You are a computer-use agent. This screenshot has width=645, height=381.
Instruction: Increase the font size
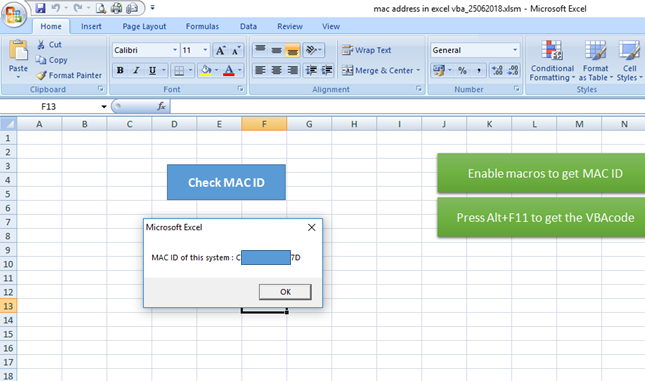pyautogui.click(x=220, y=50)
